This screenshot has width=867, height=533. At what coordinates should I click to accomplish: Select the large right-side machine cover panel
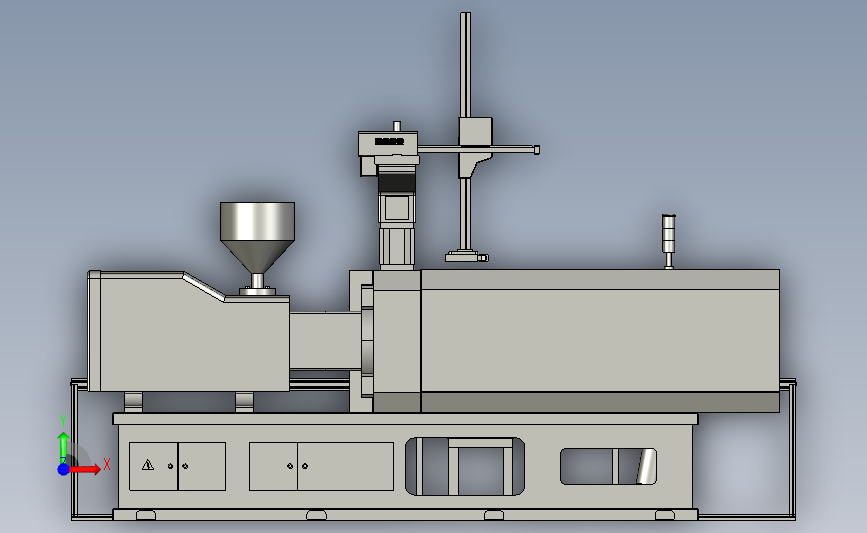click(x=600, y=341)
